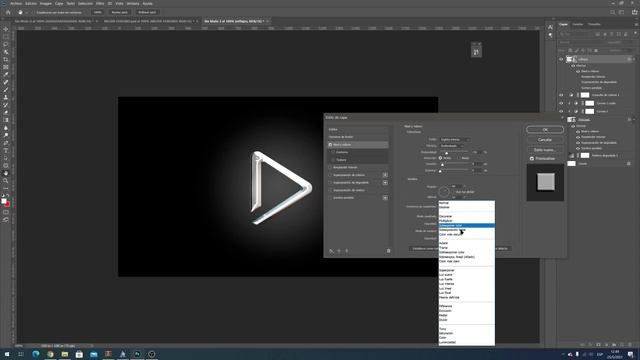Add another Sombra paralela with plus icon
Screen dimensions: 640x360
(385, 198)
